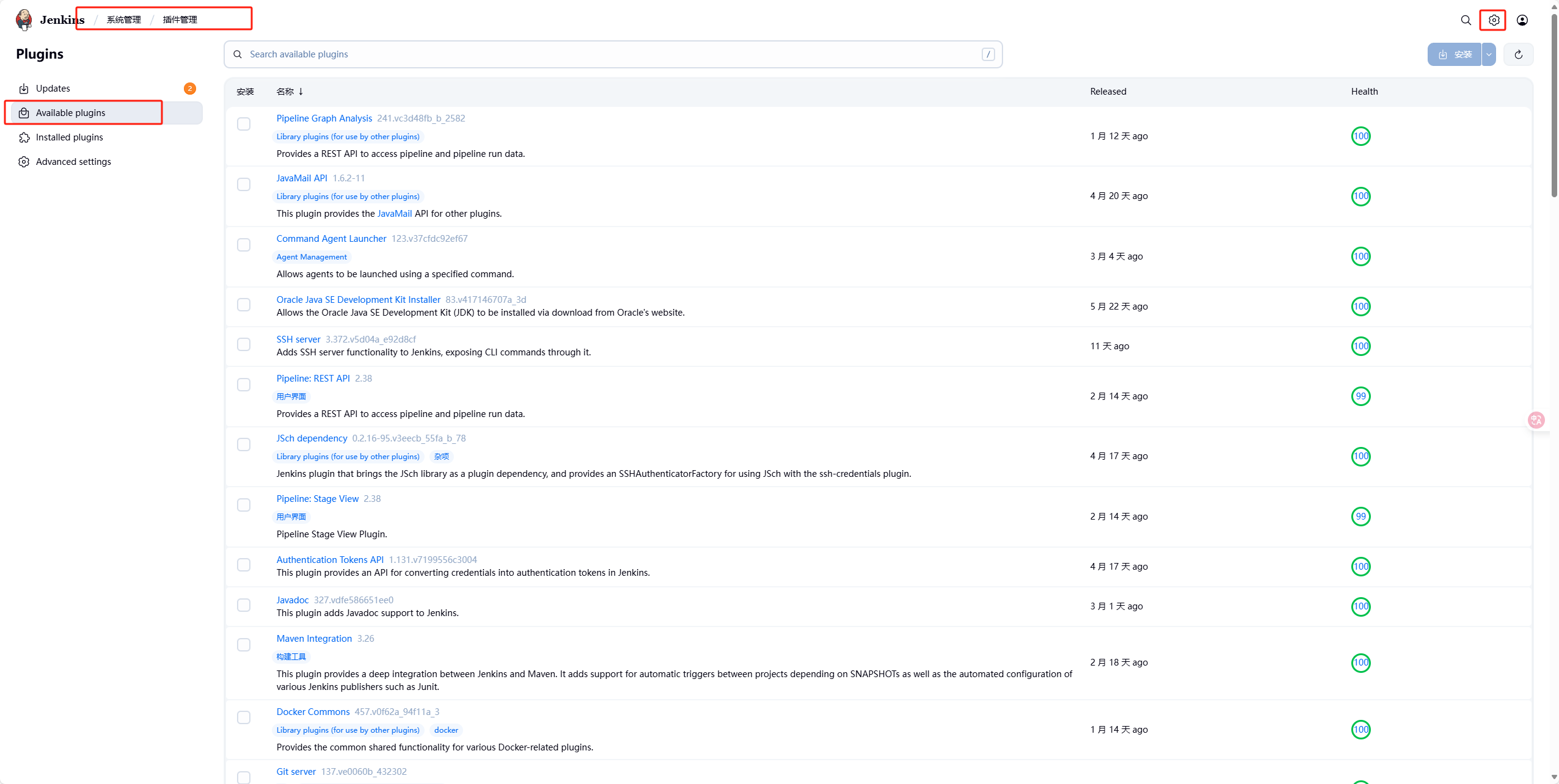Select the Pipeline: Stage View checkbox
This screenshot has height=784, width=1559.
244,505
